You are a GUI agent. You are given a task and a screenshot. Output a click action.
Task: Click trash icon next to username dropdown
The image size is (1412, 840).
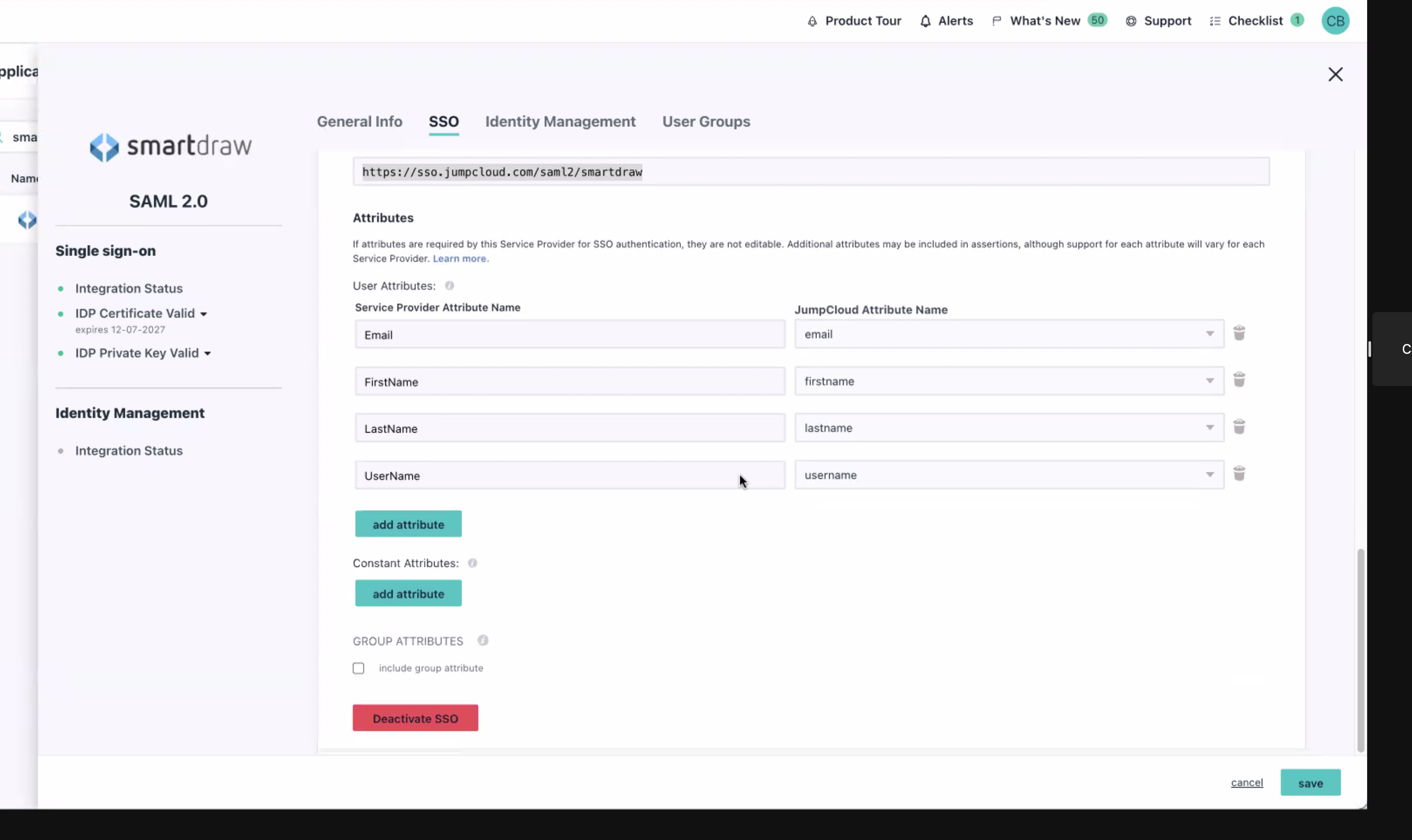click(x=1239, y=474)
